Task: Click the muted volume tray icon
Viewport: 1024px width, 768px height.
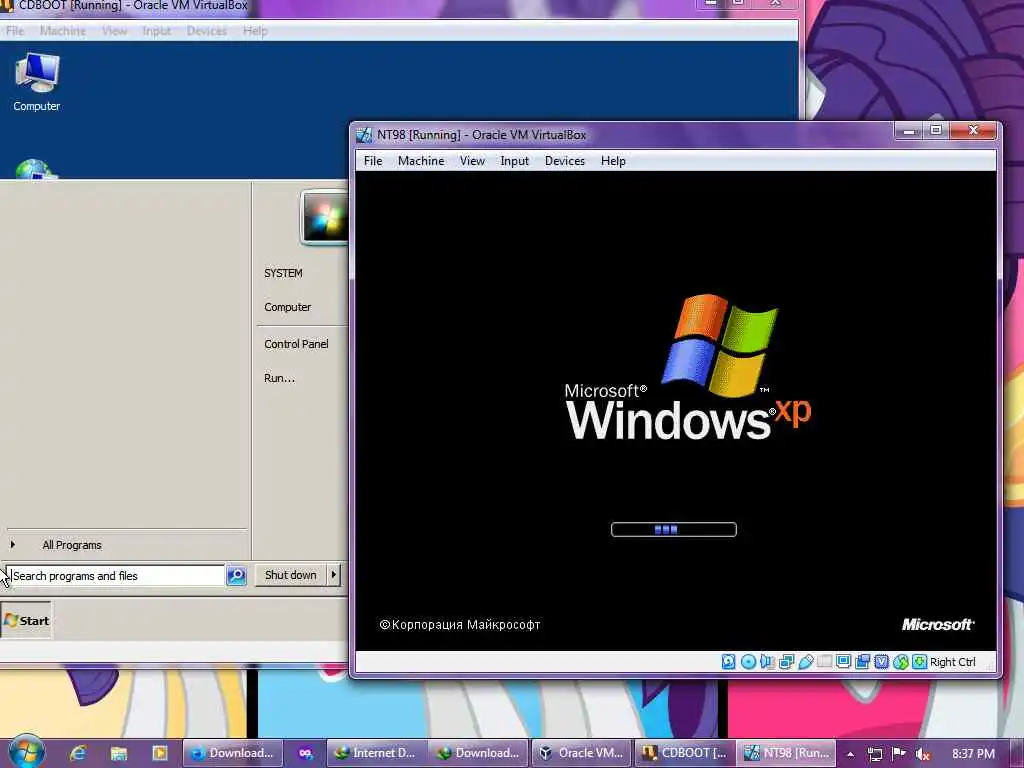Action: coord(922,754)
